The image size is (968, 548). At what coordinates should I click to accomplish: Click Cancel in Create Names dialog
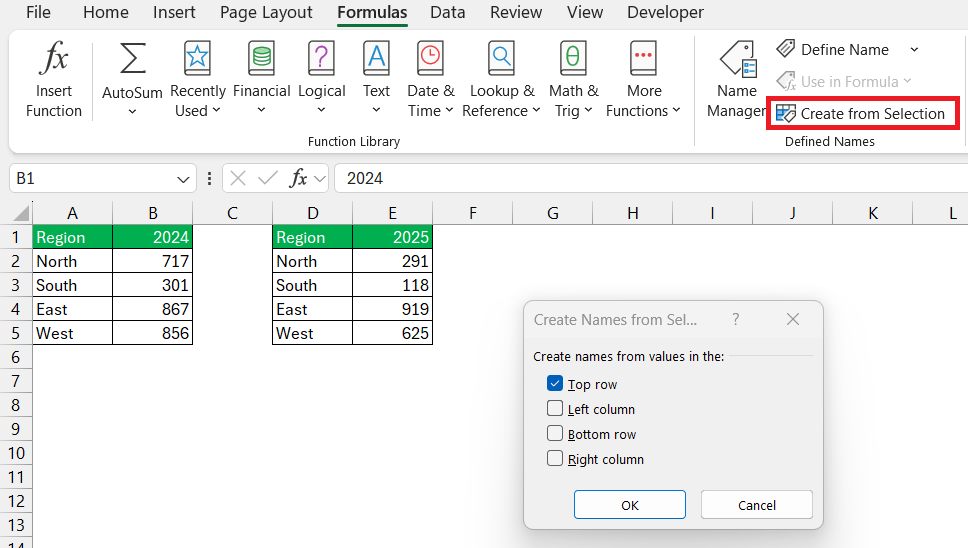coord(757,505)
